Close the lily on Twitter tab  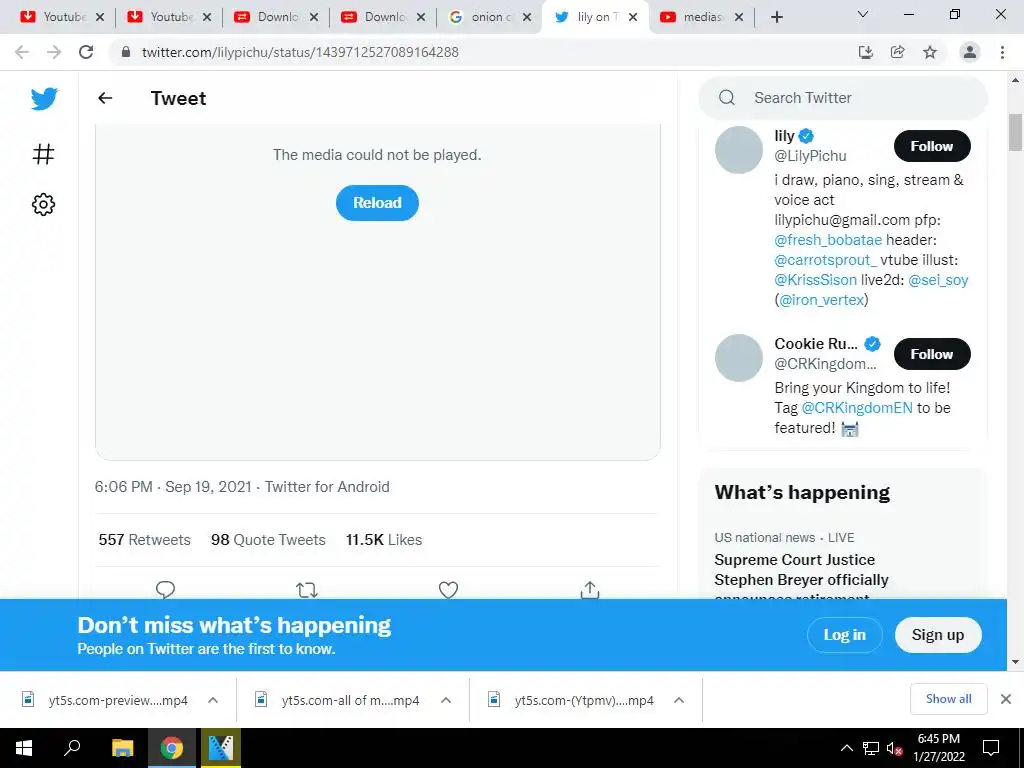coord(633,17)
